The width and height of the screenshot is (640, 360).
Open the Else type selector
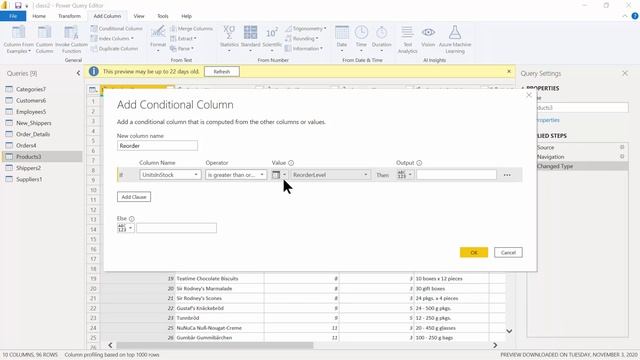125,228
